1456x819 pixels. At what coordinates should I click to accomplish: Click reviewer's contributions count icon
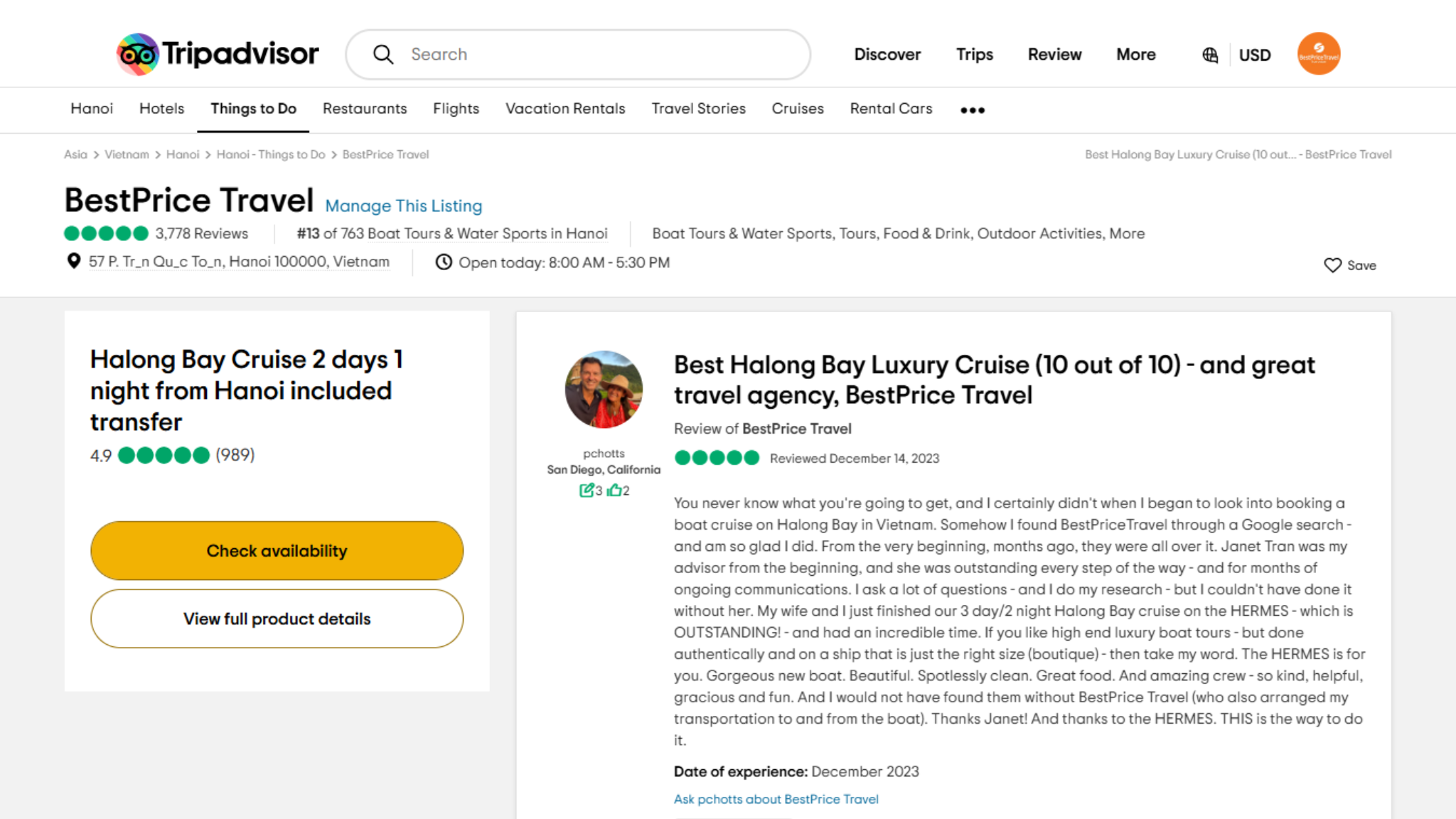tap(587, 491)
